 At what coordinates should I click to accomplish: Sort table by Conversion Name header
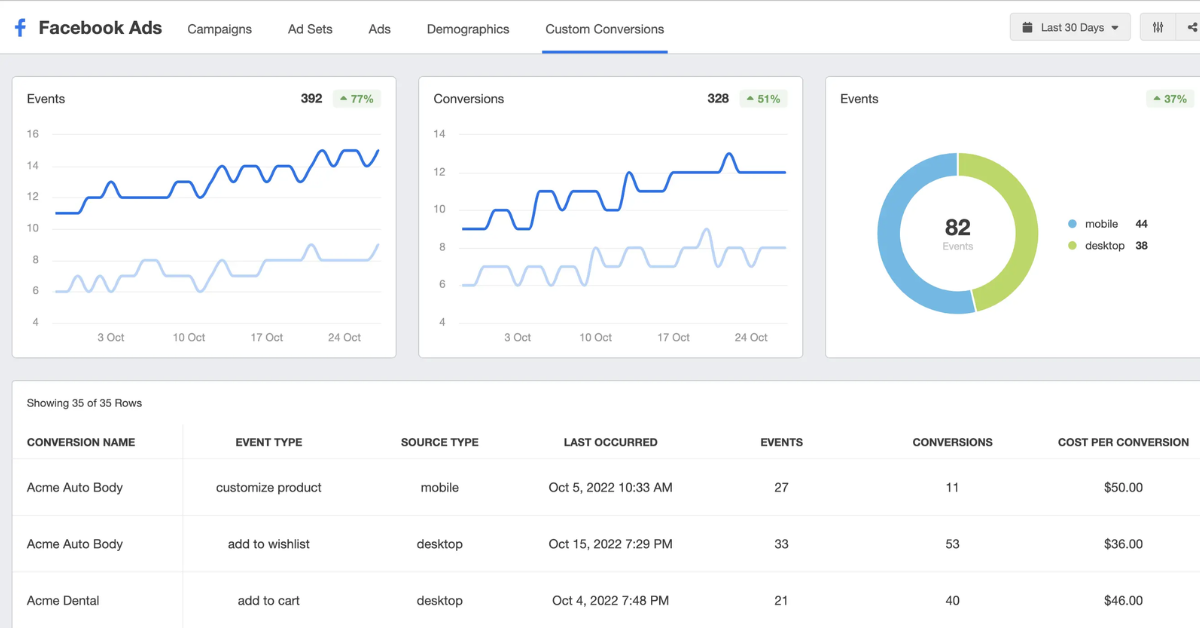[x=81, y=442]
